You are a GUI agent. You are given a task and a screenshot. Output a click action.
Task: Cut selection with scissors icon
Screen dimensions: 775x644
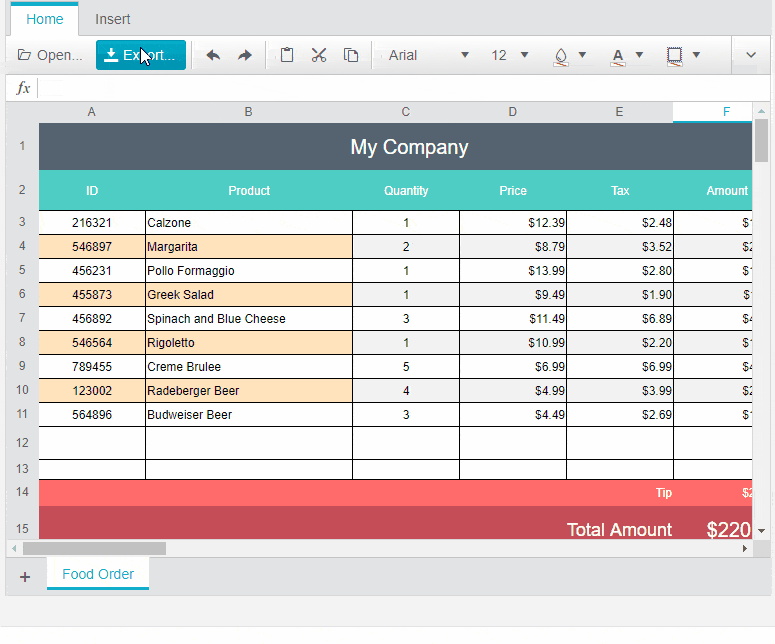[319, 55]
